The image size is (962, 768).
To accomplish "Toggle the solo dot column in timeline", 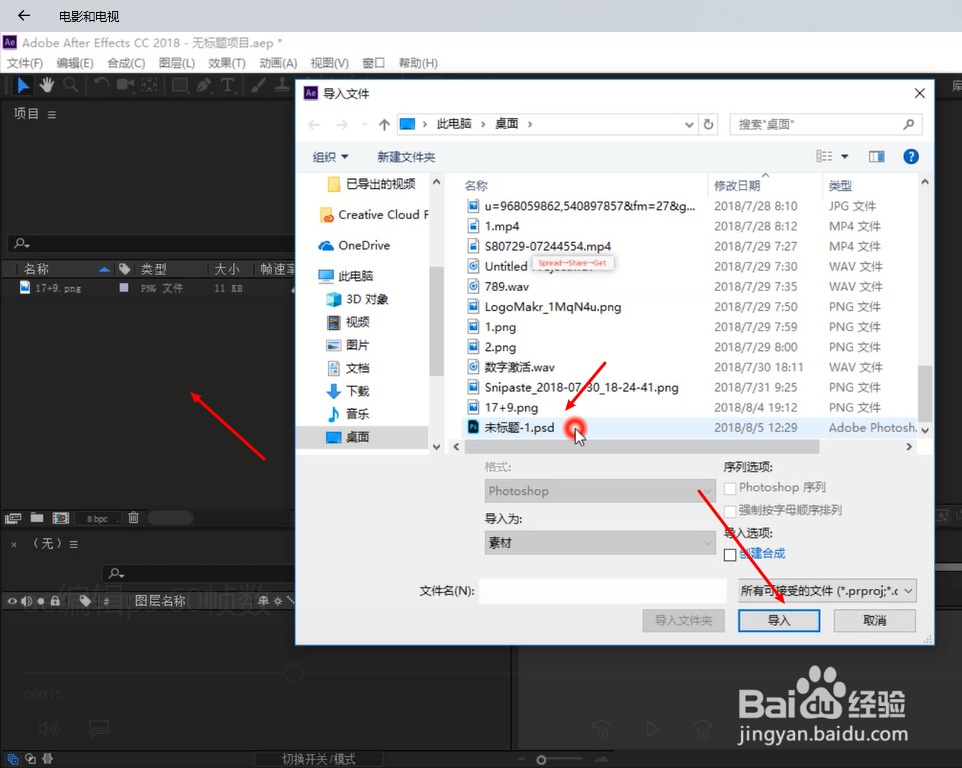I will click(41, 601).
